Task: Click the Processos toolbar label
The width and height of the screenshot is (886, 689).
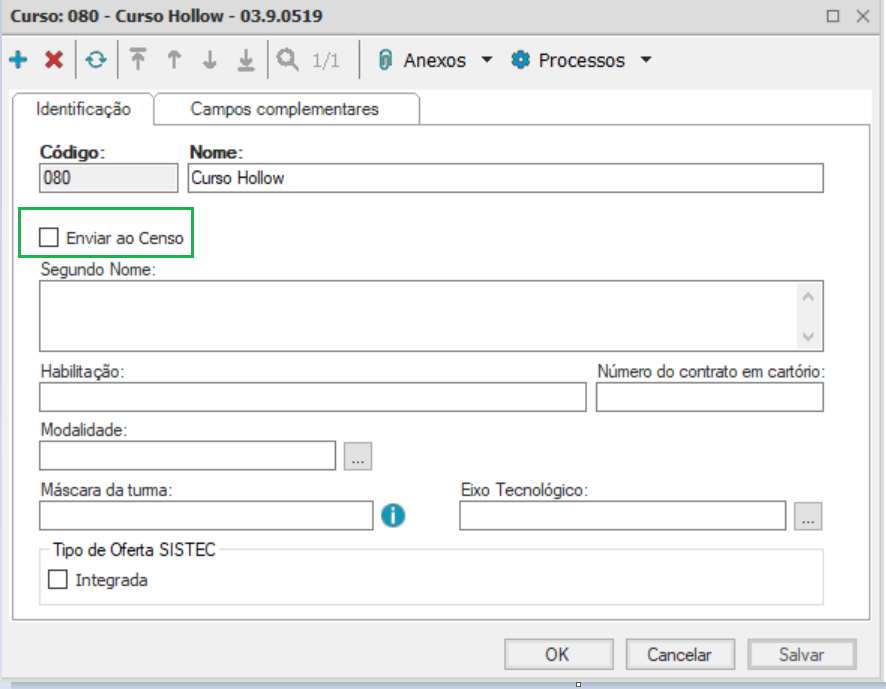Action: 581,60
